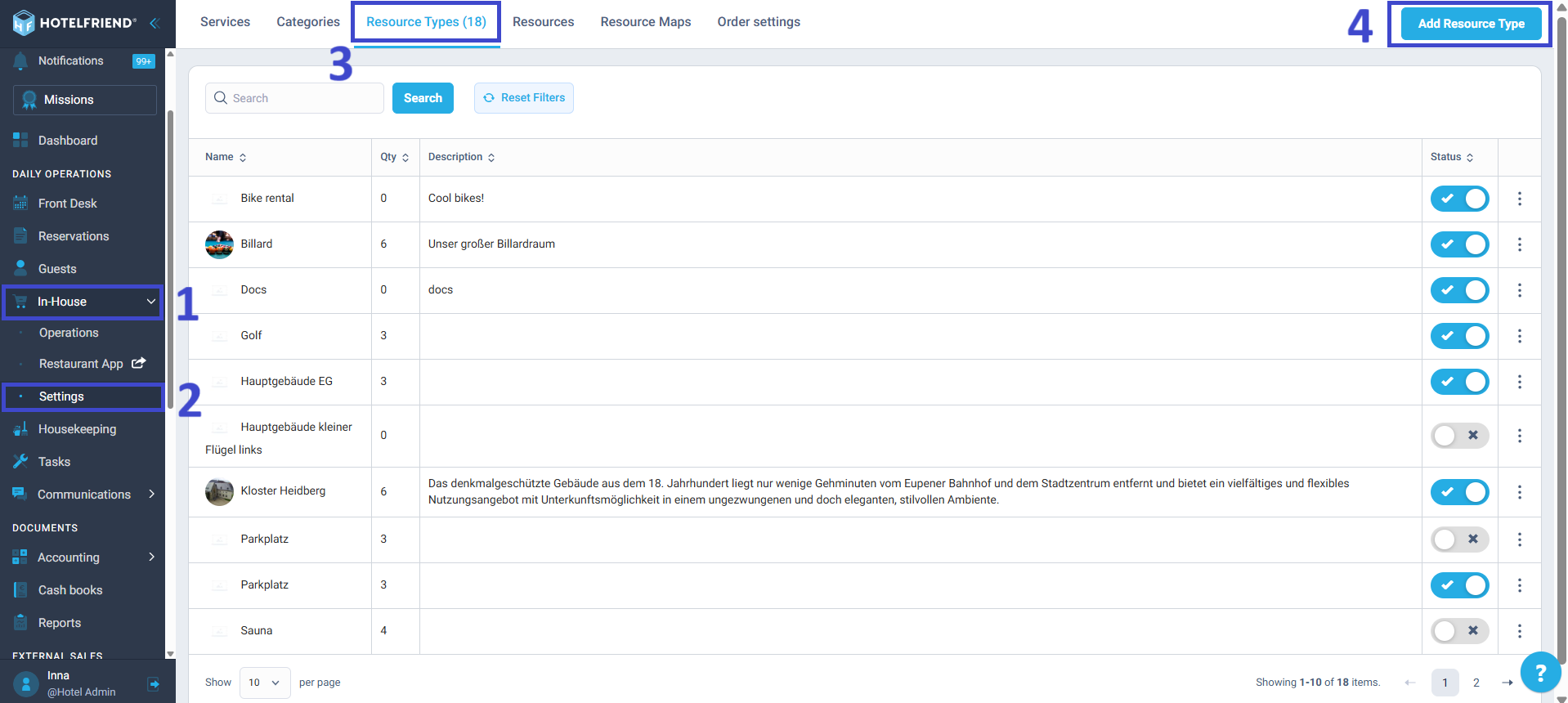Open the Dashboard grid icon

click(20, 140)
